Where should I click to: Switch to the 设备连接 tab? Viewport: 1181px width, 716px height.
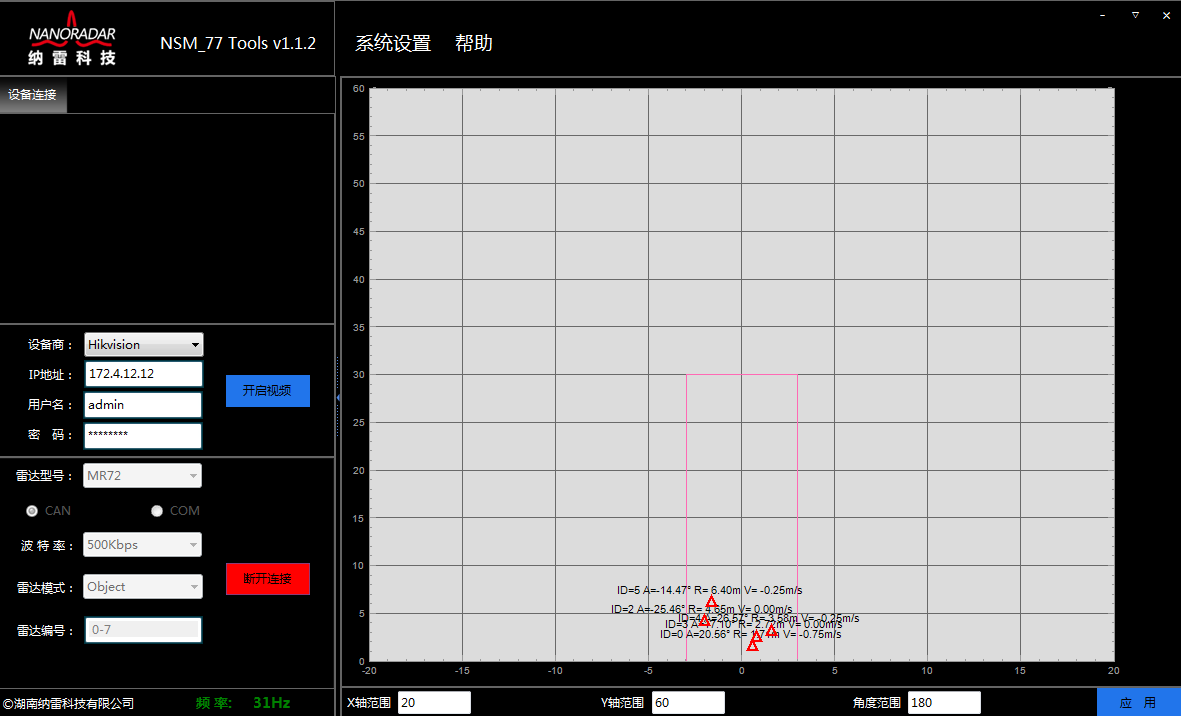point(33,95)
